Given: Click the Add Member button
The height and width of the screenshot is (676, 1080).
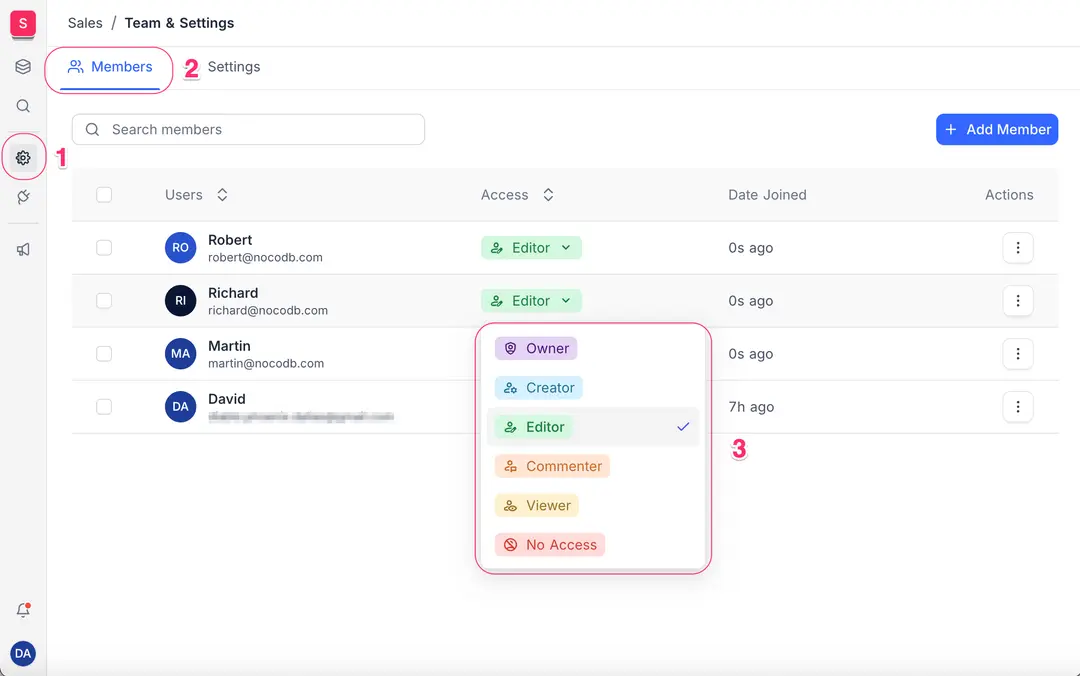Looking at the screenshot, I should click(x=996, y=129).
